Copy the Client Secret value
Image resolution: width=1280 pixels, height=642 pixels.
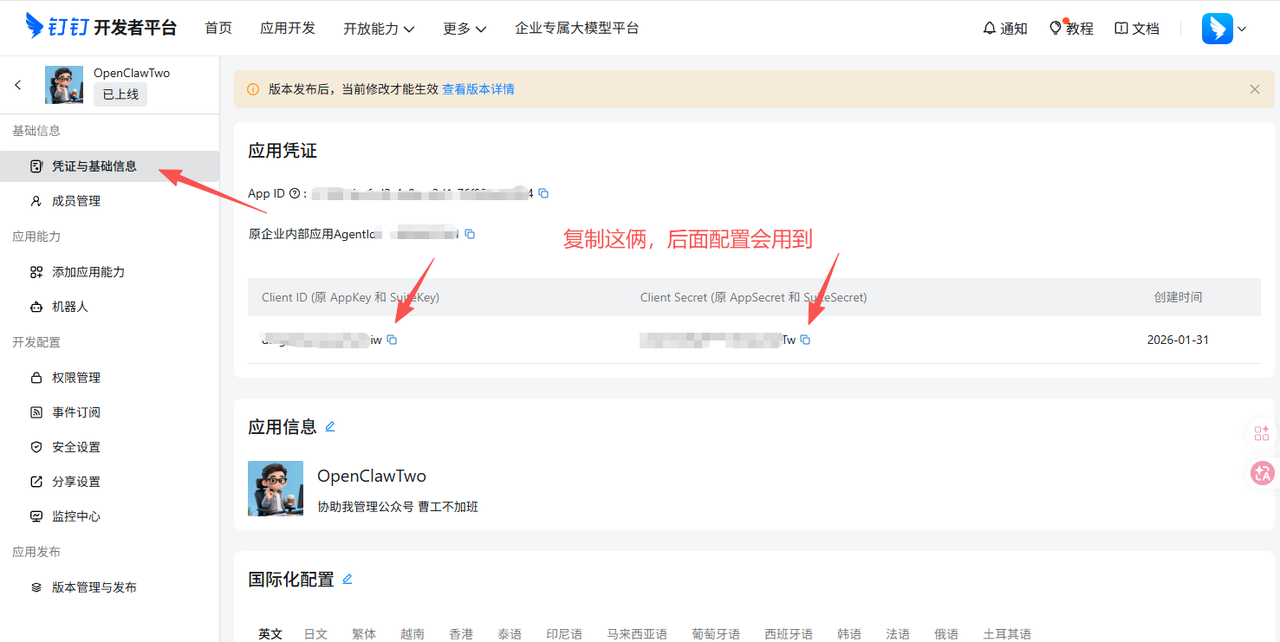tap(805, 340)
